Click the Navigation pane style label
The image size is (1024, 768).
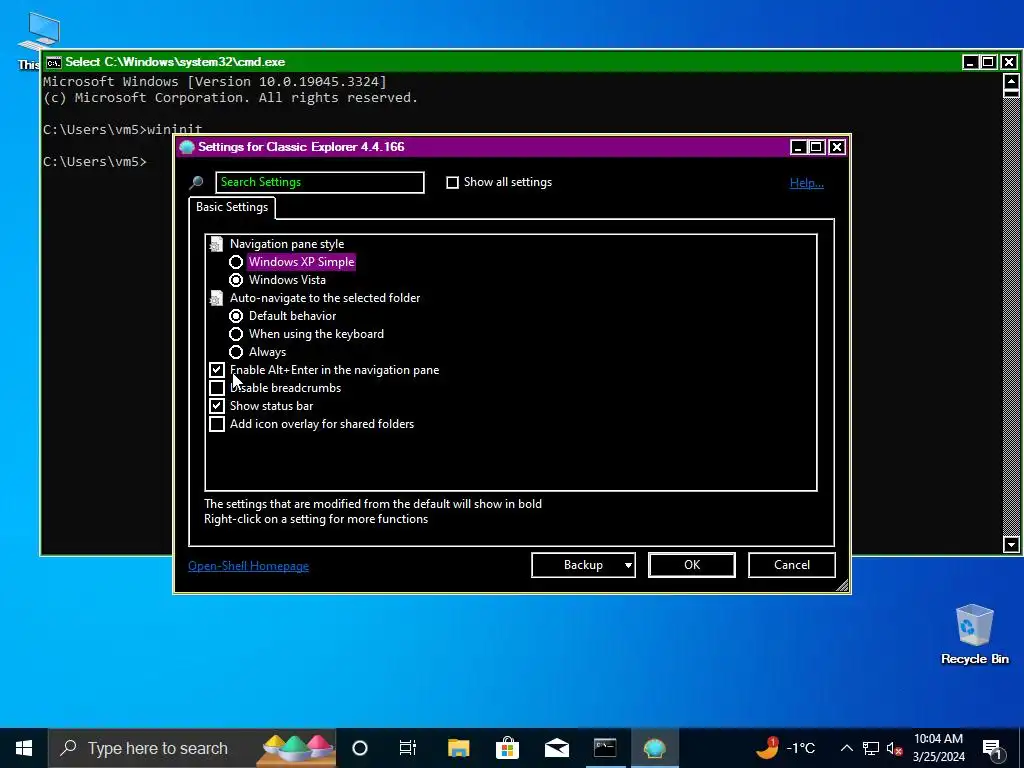click(x=287, y=244)
